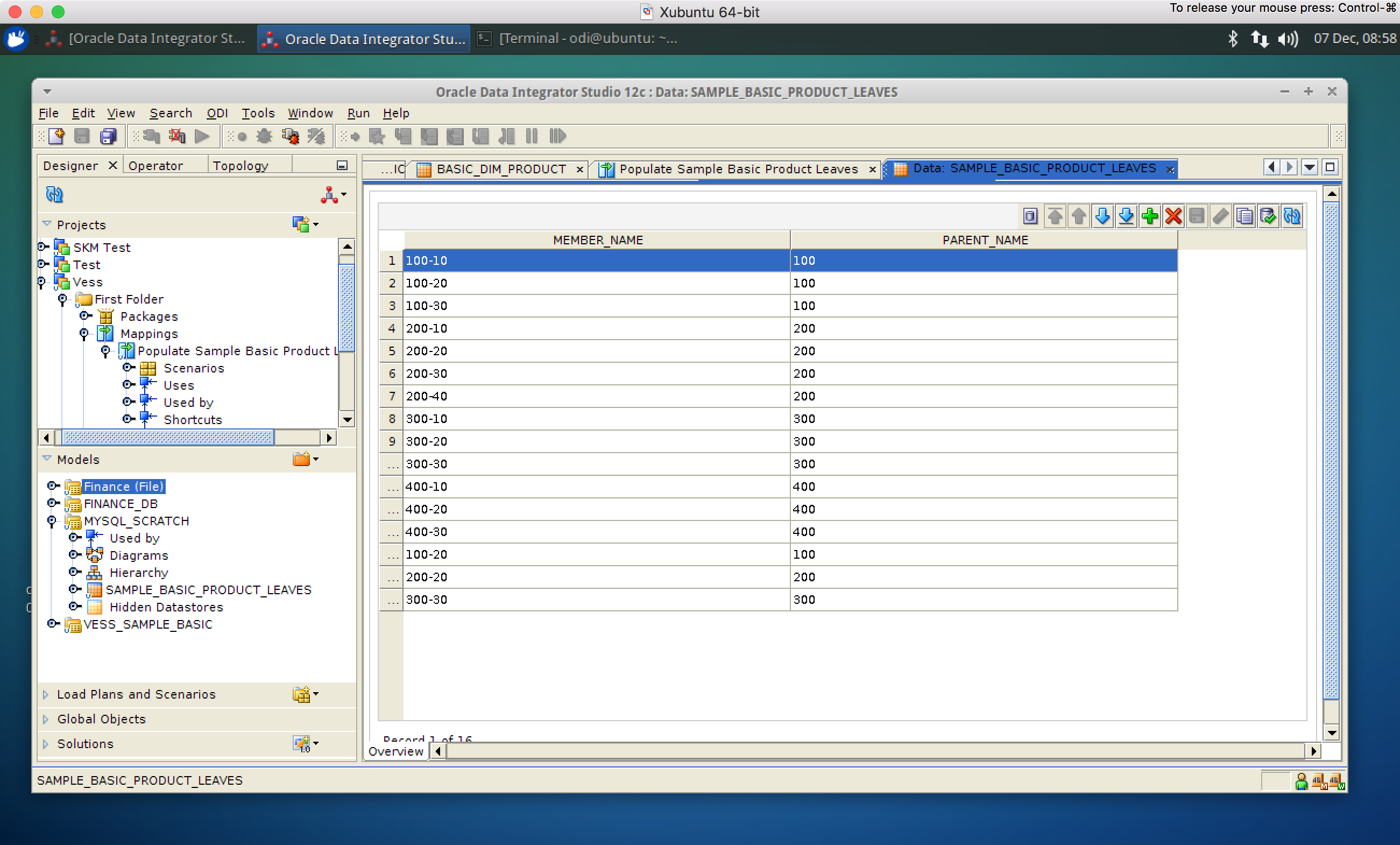This screenshot has width=1400, height=845.
Task: Click the Debug bug icon in toolbar
Action: point(264,136)
